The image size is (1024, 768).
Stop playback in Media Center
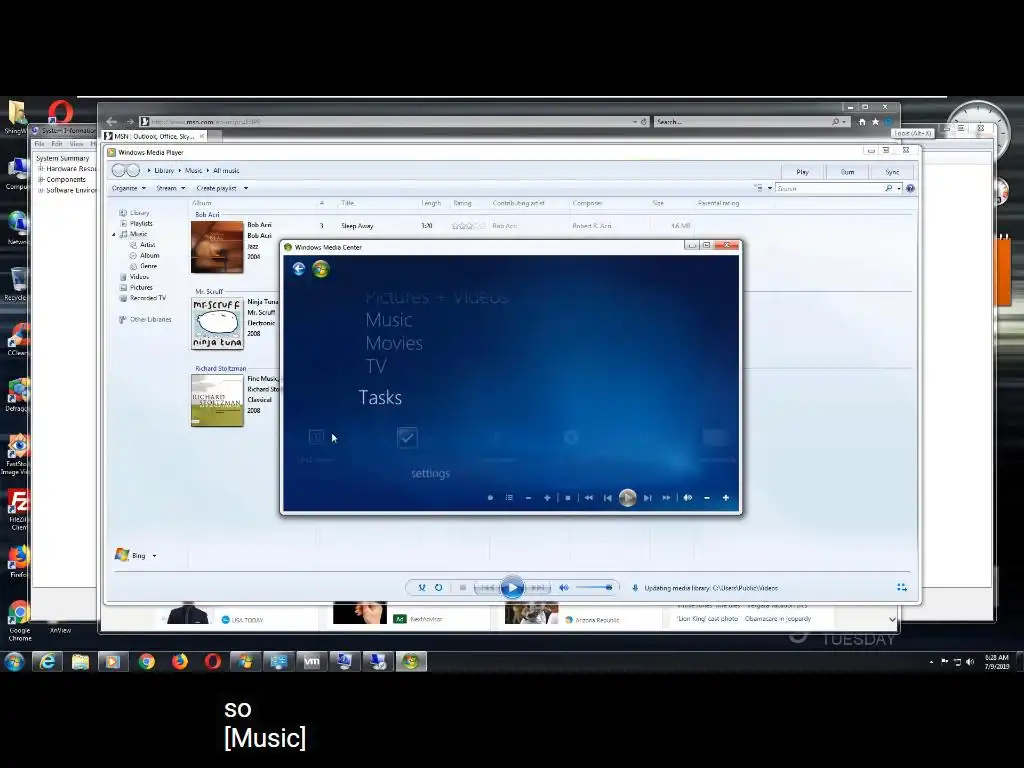pyautogui.click(x=568, y=498)
